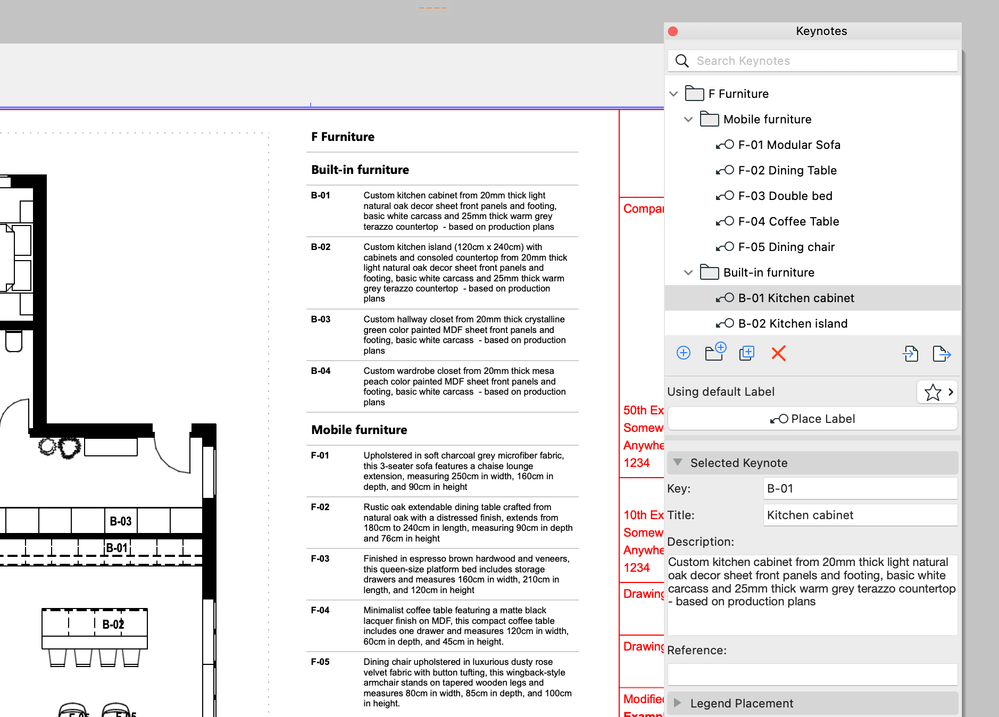The height and width of the screenshot is (717, 999).
Task: Expand the Legend Placement section
Action: 678,703
